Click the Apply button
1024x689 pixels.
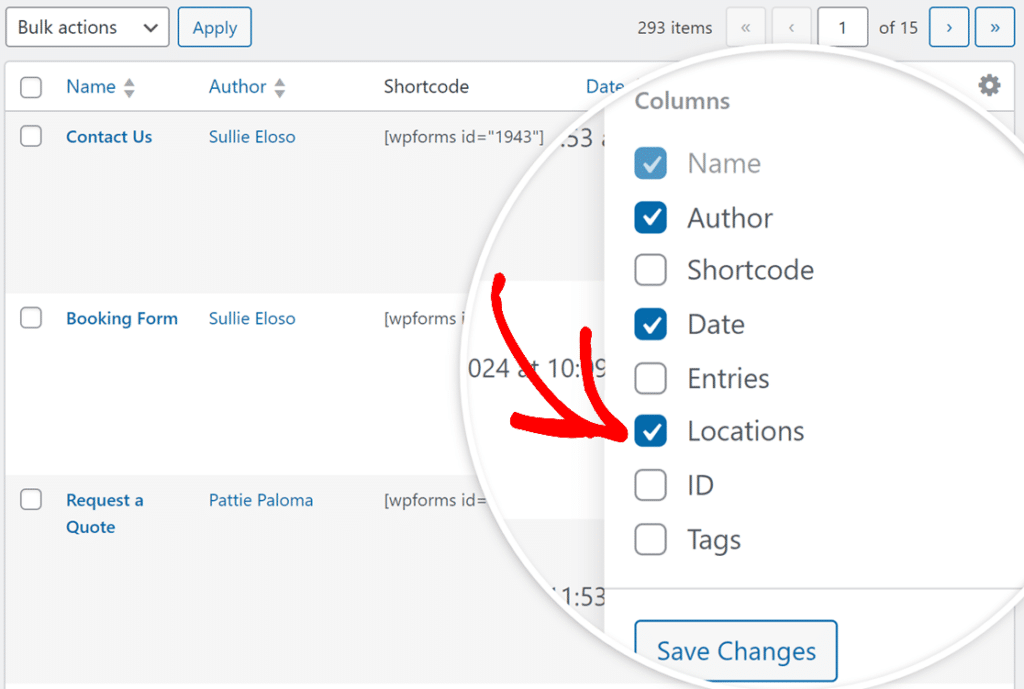coord(214,27)
